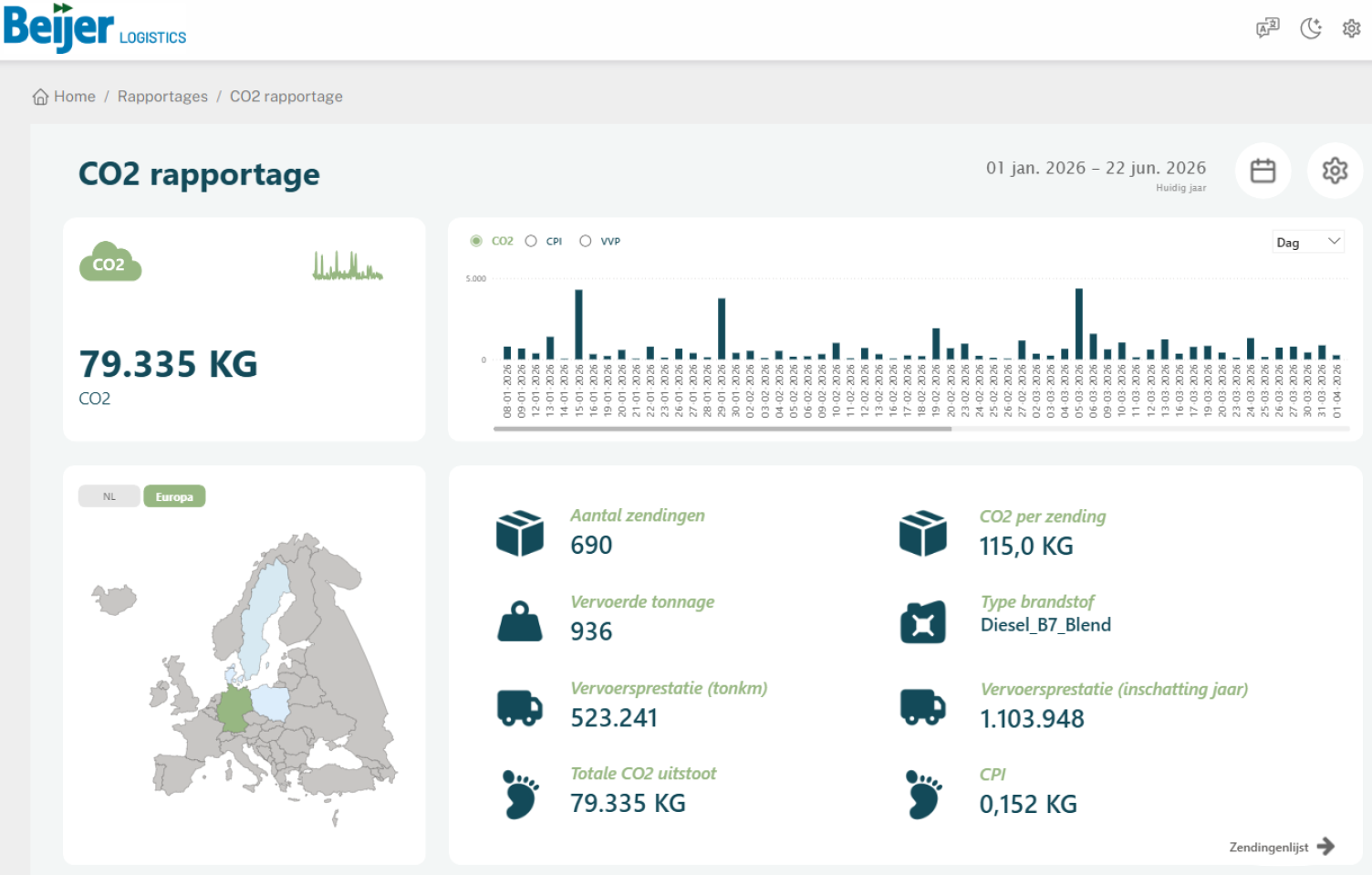Click Poland on the Europe map
Screen dimensions: 1372x875
pos(271,702)
